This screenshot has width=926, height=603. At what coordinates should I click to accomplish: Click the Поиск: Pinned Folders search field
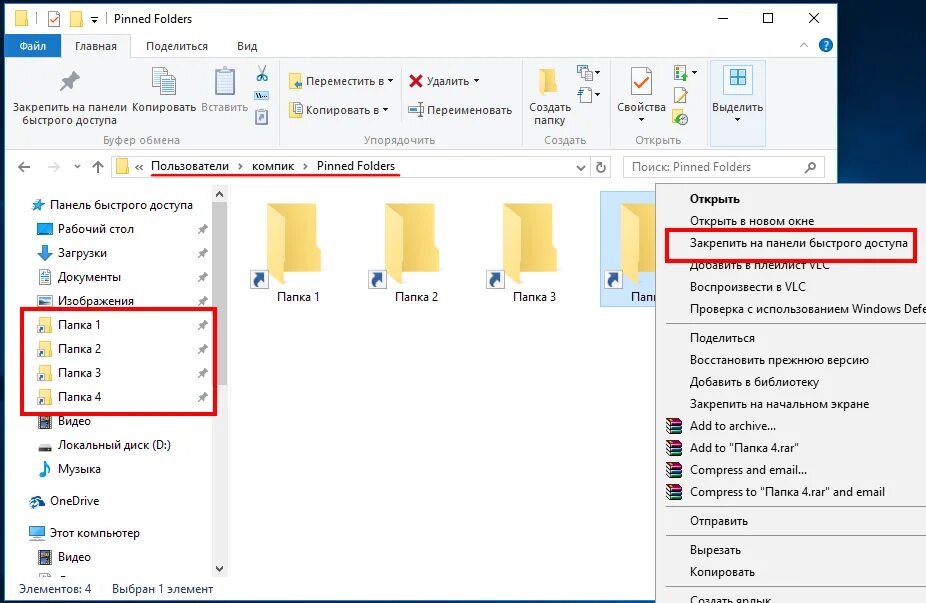coord(723,167)
